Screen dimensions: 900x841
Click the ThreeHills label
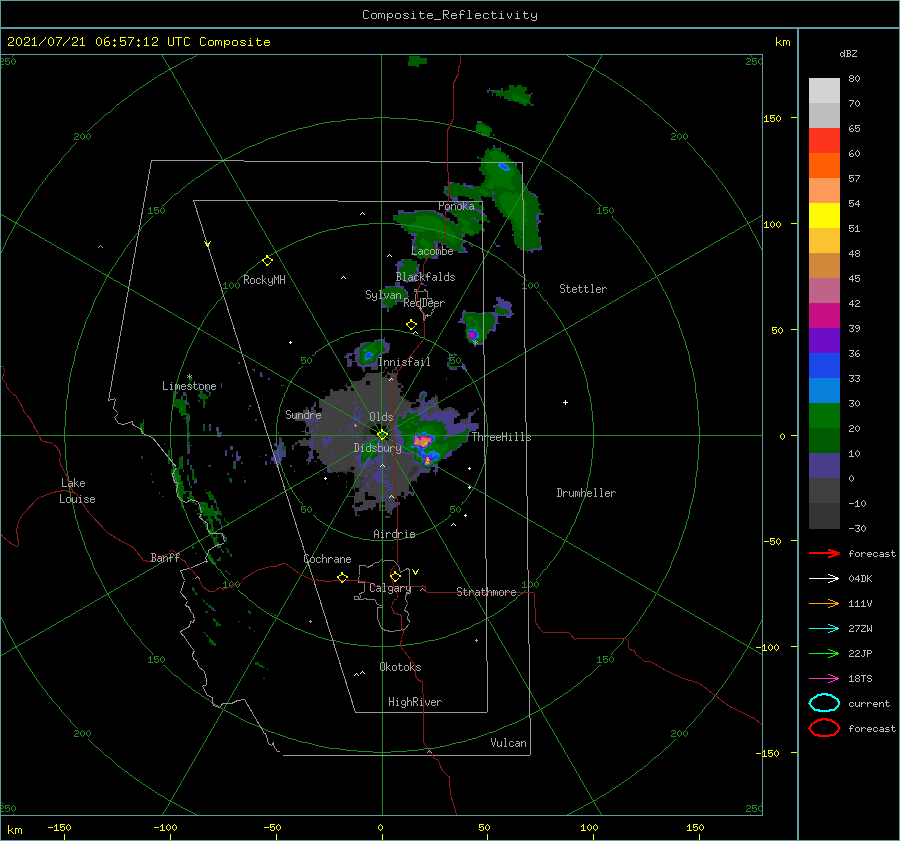[x=501, y=437]
